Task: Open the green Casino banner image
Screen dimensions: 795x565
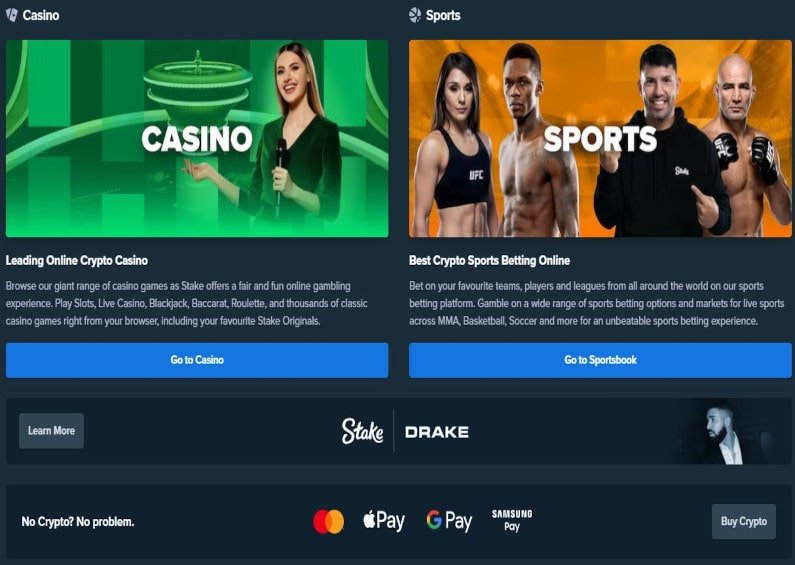Action: (x=197, y=138)
